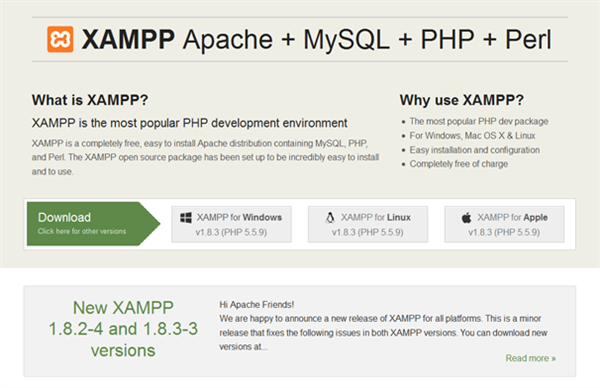Download XAMPP for Linux v1.8.3
The height and width of the screenshot is (388, 600).
pyautogui.click(x=368, y=224)
